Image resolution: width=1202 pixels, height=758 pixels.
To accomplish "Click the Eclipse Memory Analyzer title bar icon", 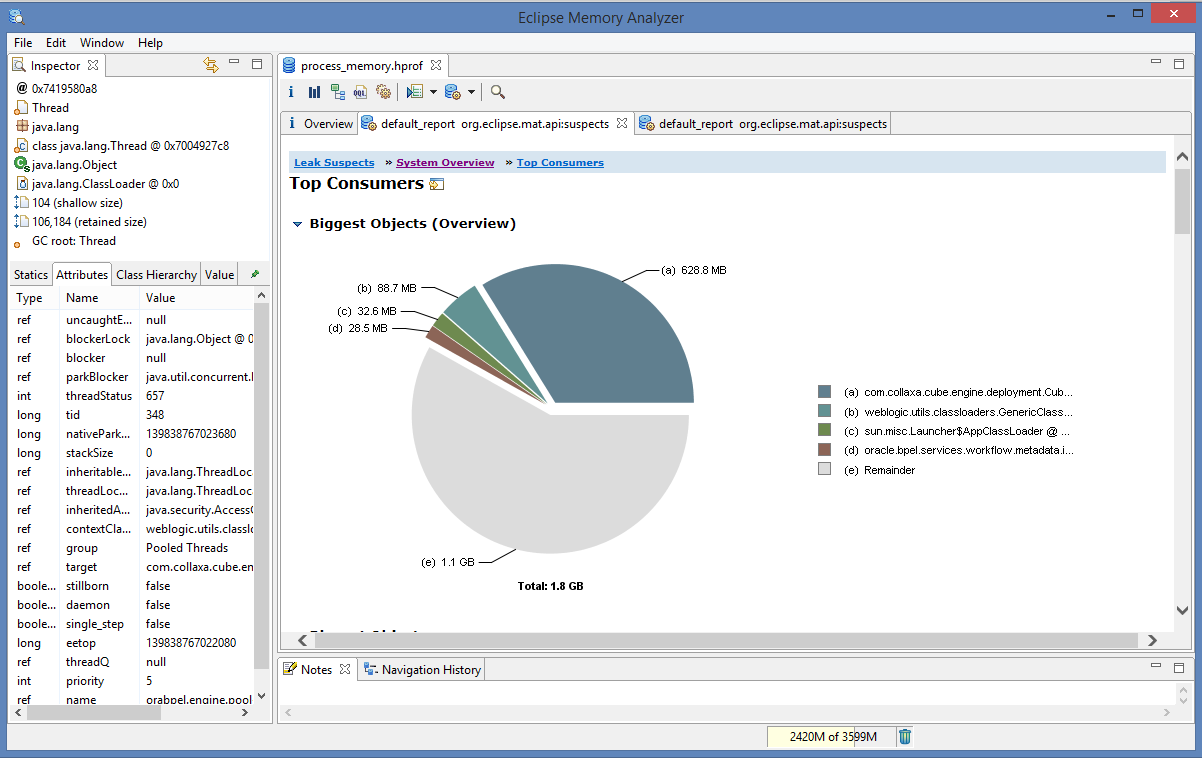I will click(x=16, y=16).
